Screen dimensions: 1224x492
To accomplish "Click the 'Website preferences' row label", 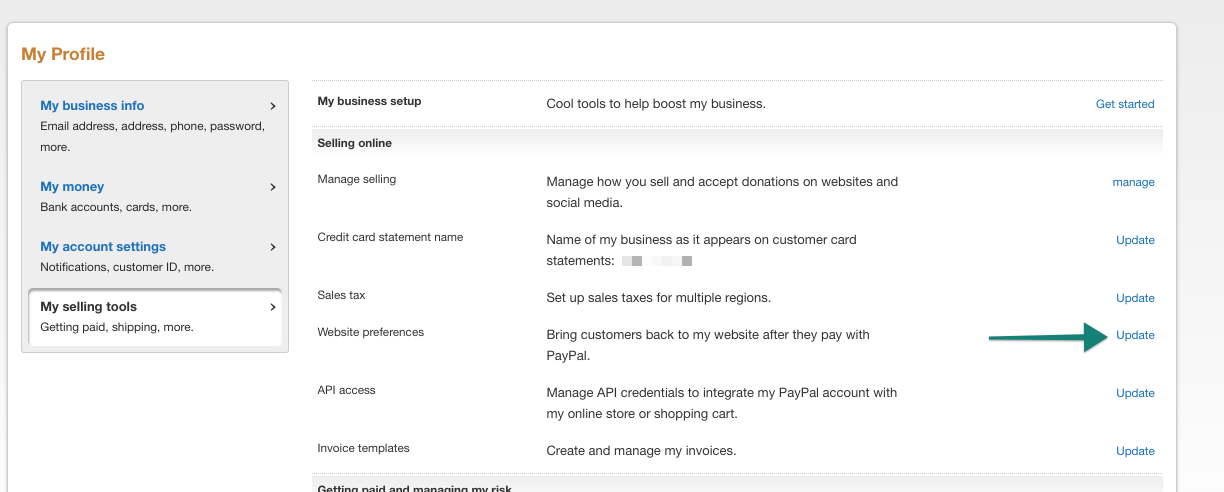I will click(370, 332).
